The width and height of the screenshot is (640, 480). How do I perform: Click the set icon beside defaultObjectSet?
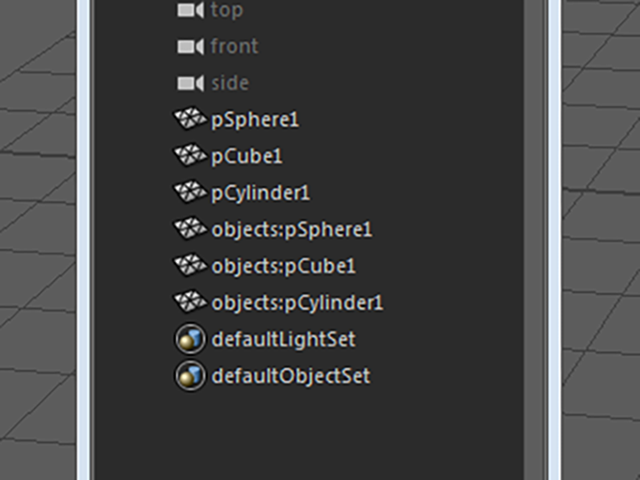[190, 376]
